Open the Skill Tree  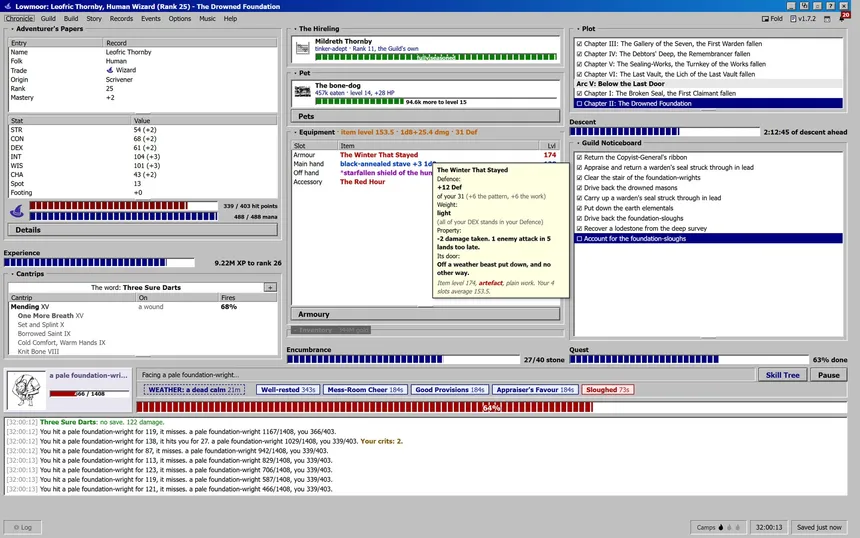tap(783, 375)
